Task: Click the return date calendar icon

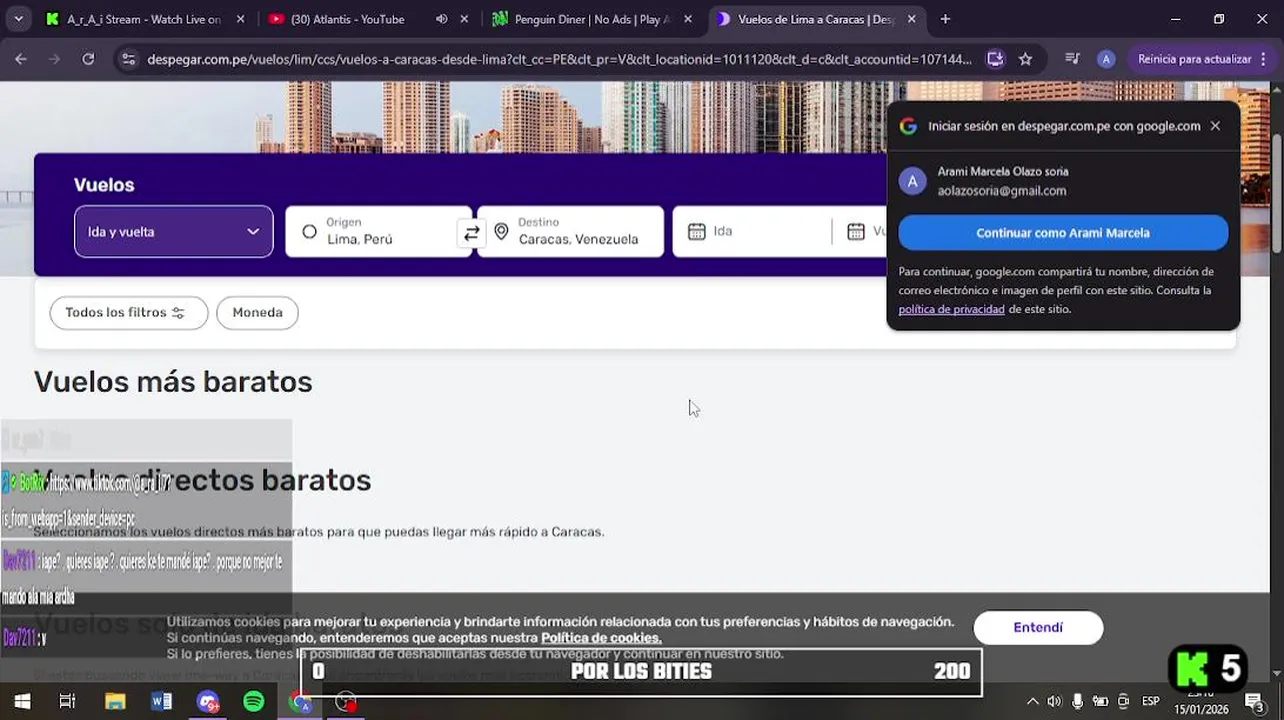Action: click(856, 232)
